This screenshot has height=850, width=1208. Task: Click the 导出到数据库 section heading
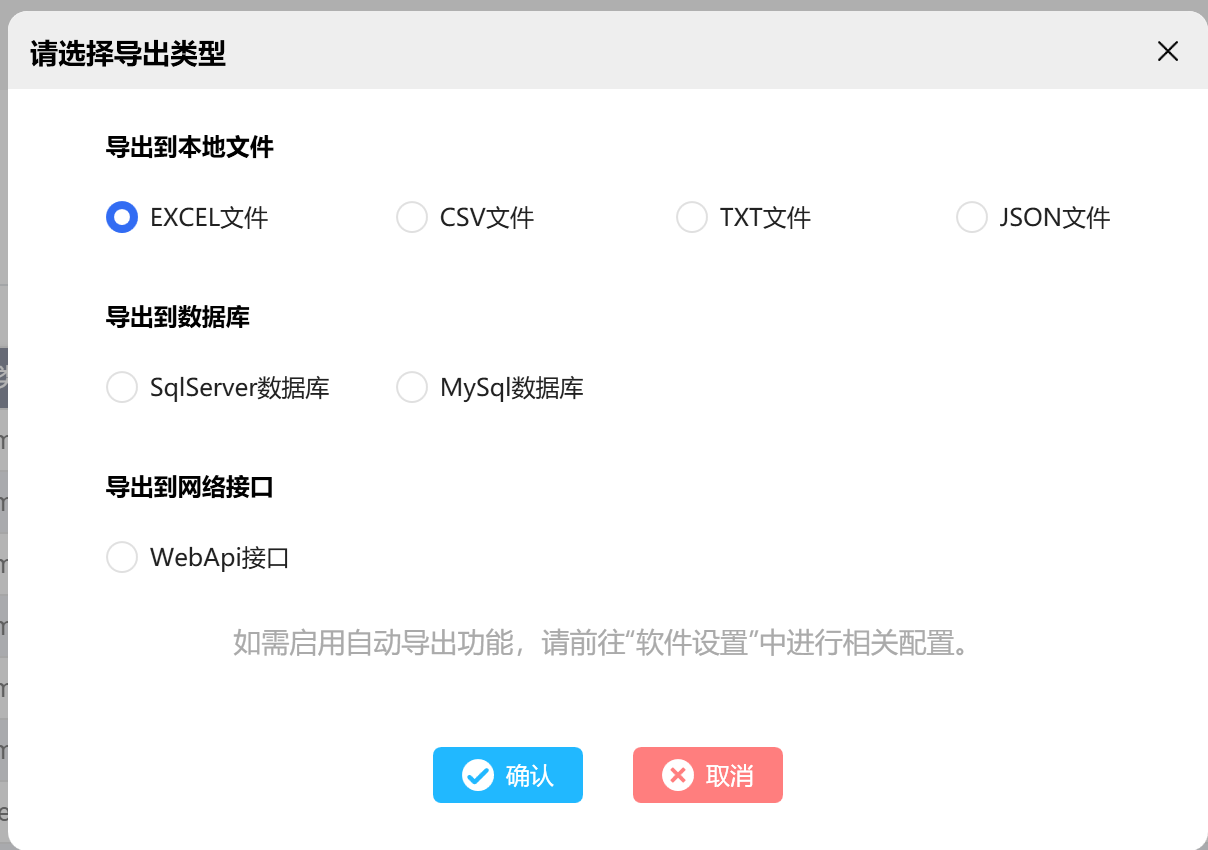click(x=178, y=318)
